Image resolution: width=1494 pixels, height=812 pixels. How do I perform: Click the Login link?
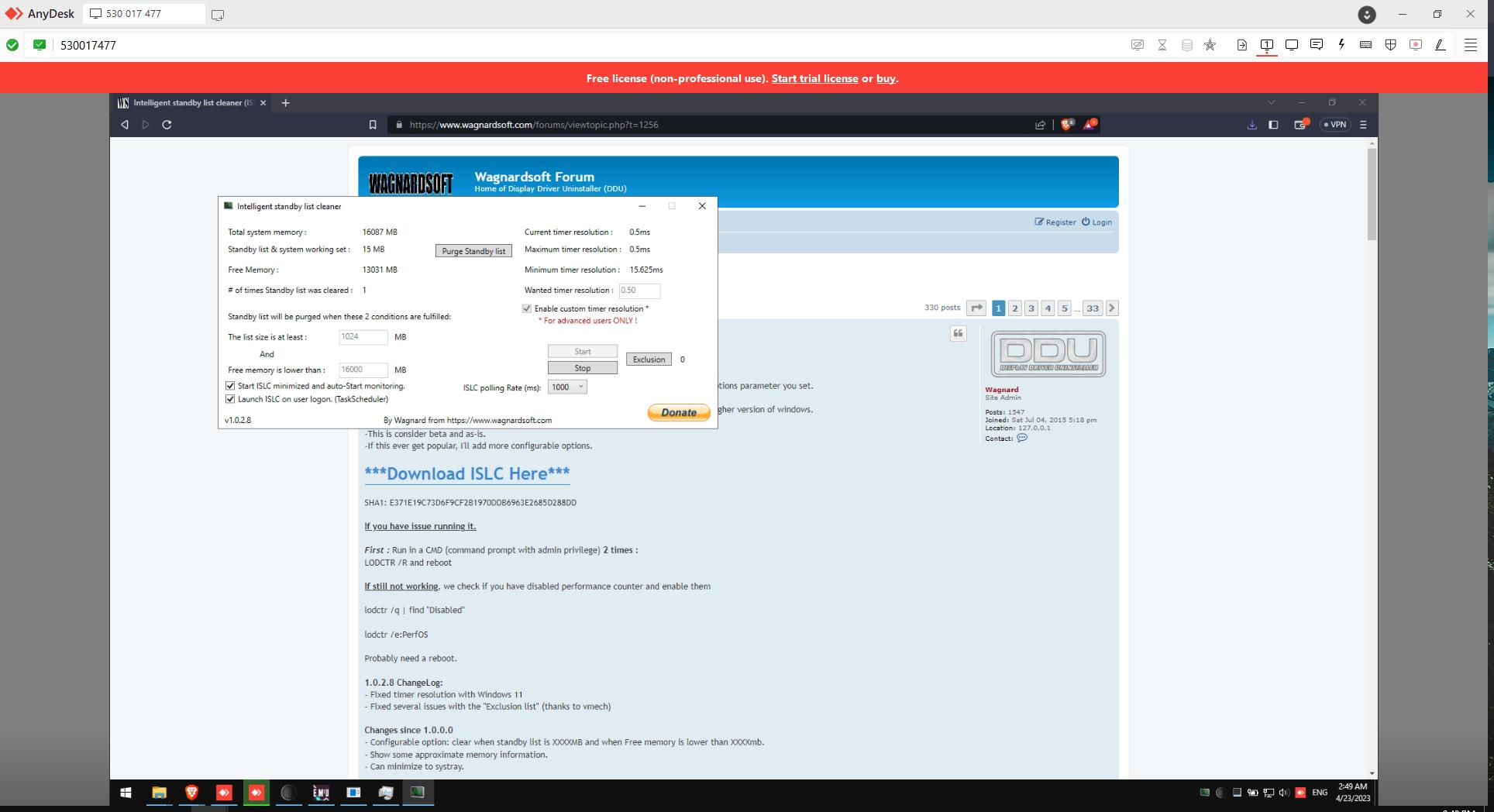(x=1096, y=222)
